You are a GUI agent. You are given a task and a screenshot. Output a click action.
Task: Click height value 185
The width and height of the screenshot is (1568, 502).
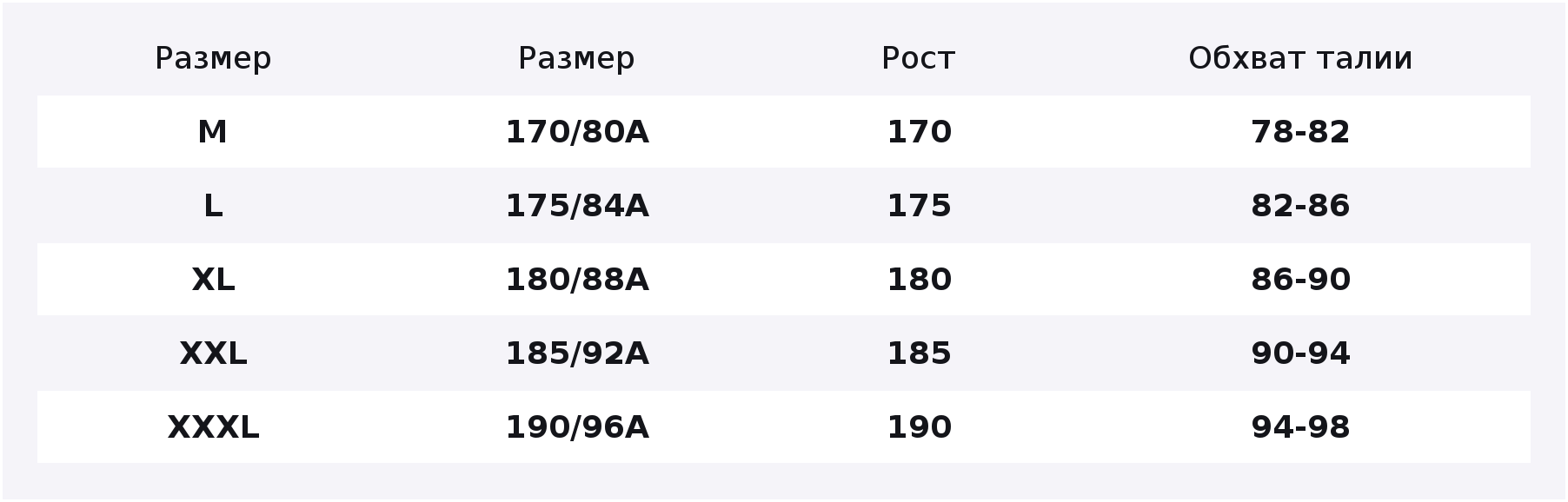[919, 353]
